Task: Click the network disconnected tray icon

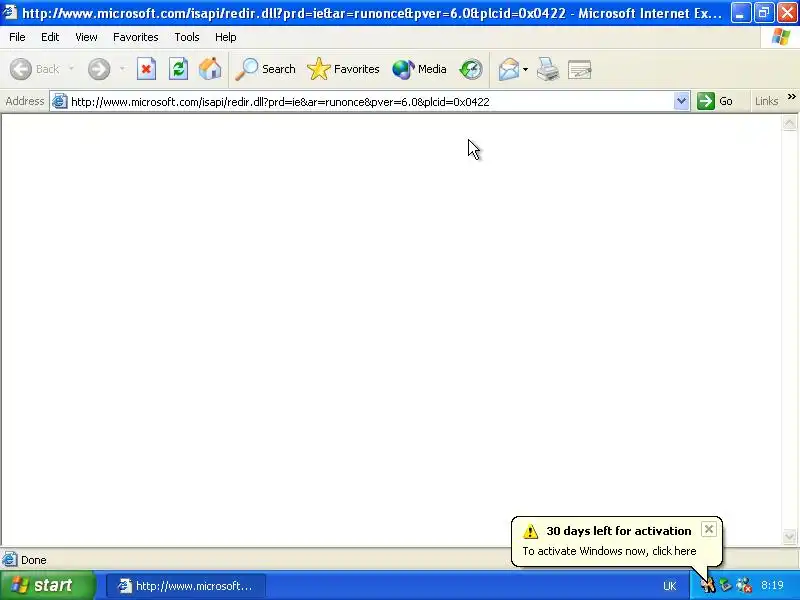Action: (x=744, y=585)
